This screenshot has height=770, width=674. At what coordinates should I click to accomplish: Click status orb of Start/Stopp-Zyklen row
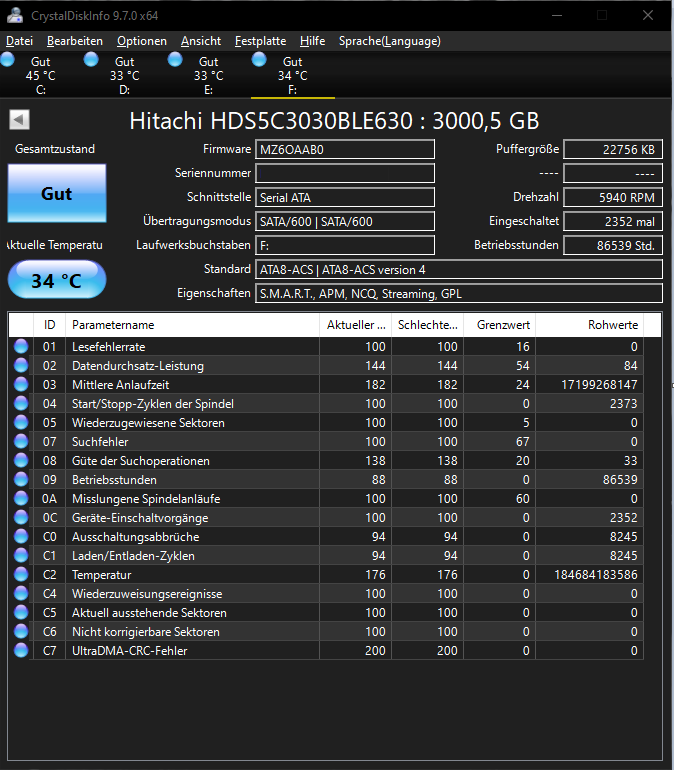click(x=21, y=403)
